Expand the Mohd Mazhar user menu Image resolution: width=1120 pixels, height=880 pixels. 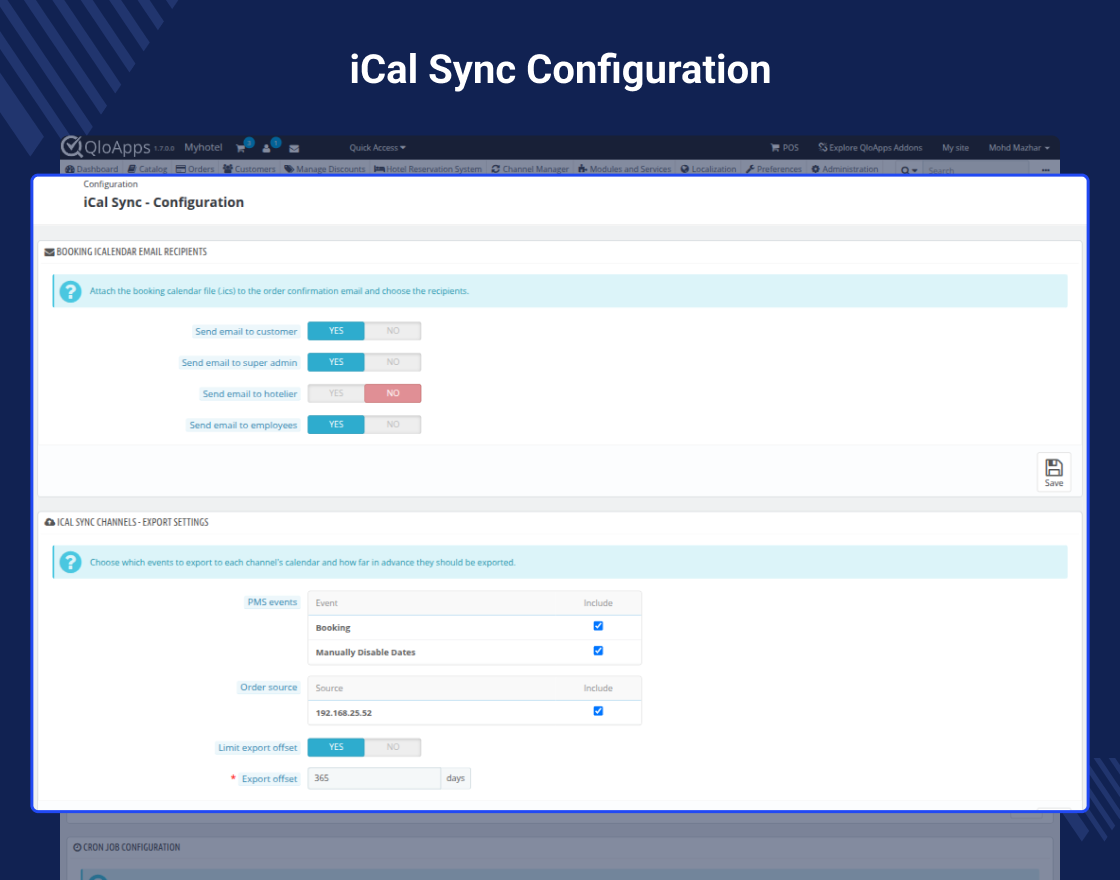point(1019,148)
